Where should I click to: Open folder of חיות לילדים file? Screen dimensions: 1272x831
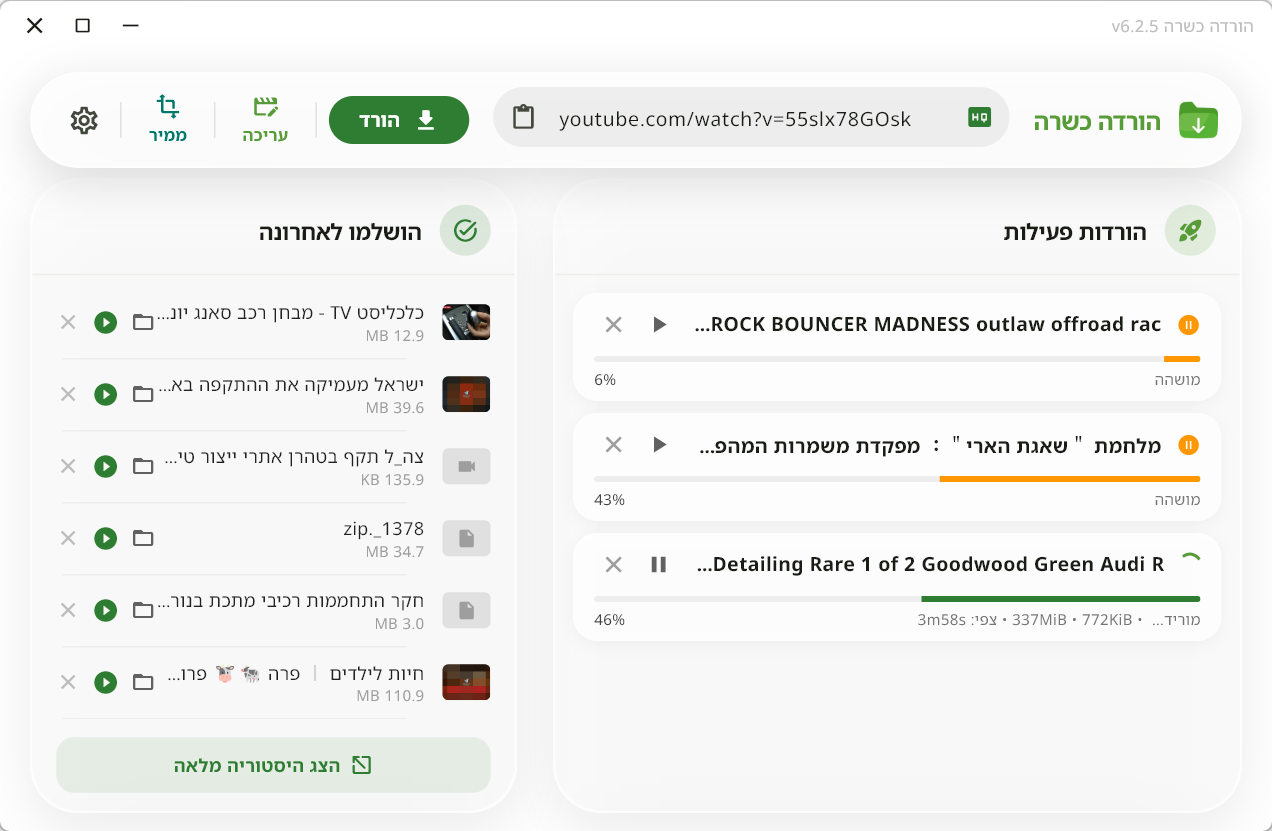(143, 682)
